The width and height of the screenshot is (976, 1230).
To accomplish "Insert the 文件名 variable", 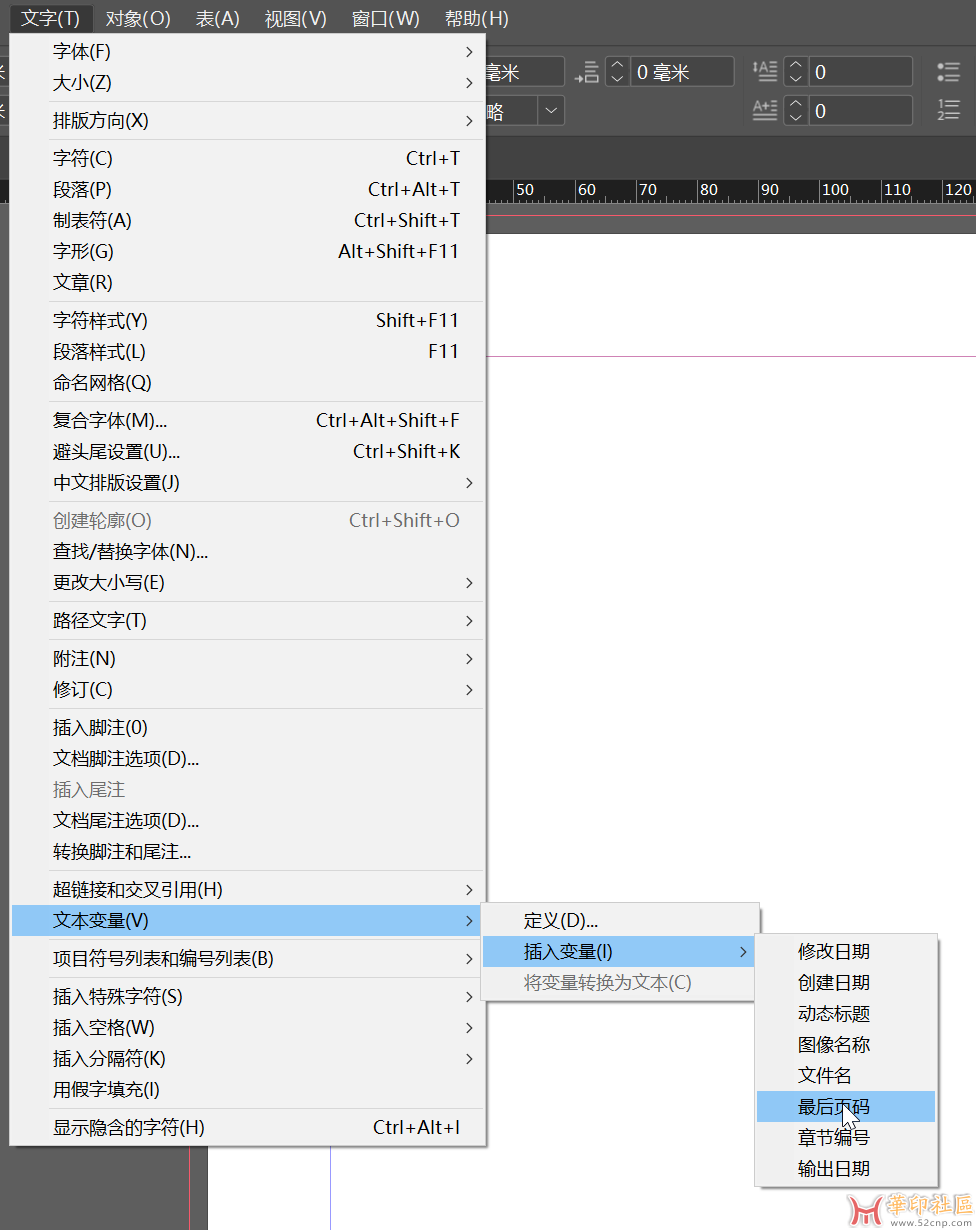I will [846, 1076].
